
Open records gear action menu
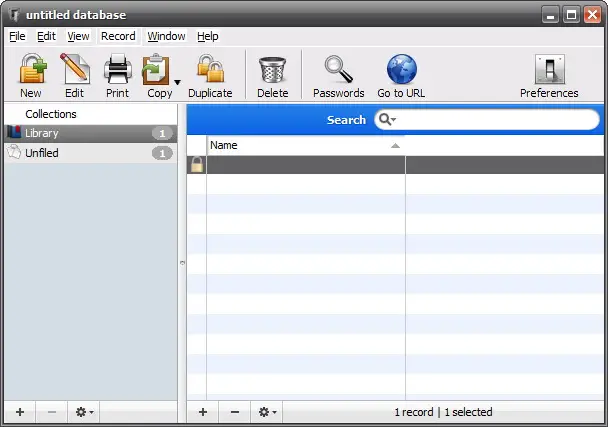[267, 412]
